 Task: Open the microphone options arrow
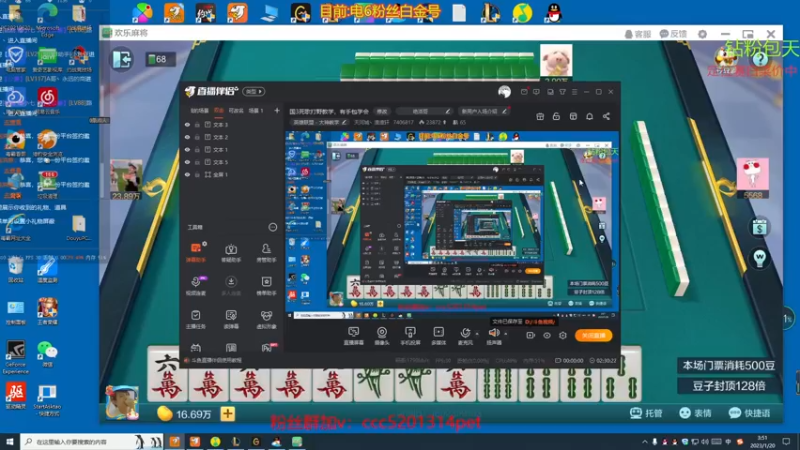pos(477,334)
